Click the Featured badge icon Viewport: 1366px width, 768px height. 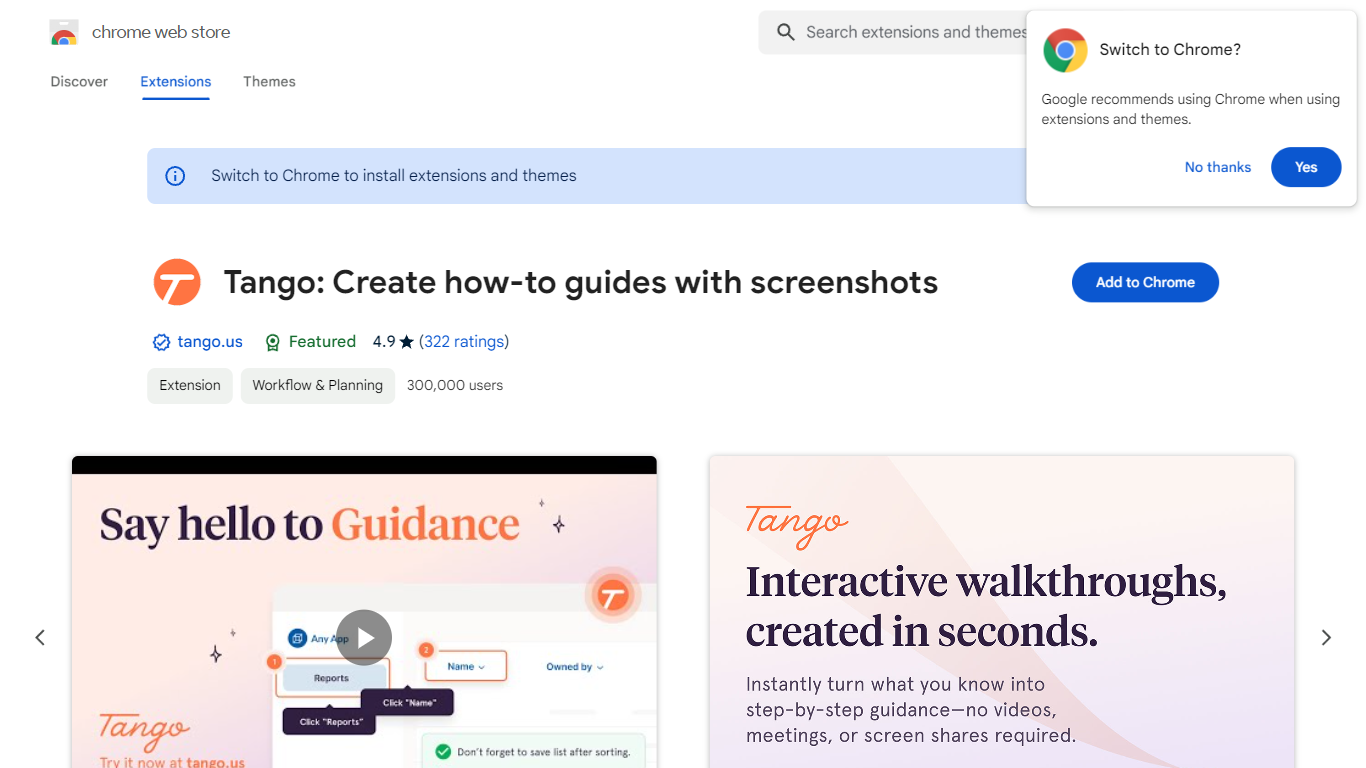pyautogui.click(x=272, y=342)
